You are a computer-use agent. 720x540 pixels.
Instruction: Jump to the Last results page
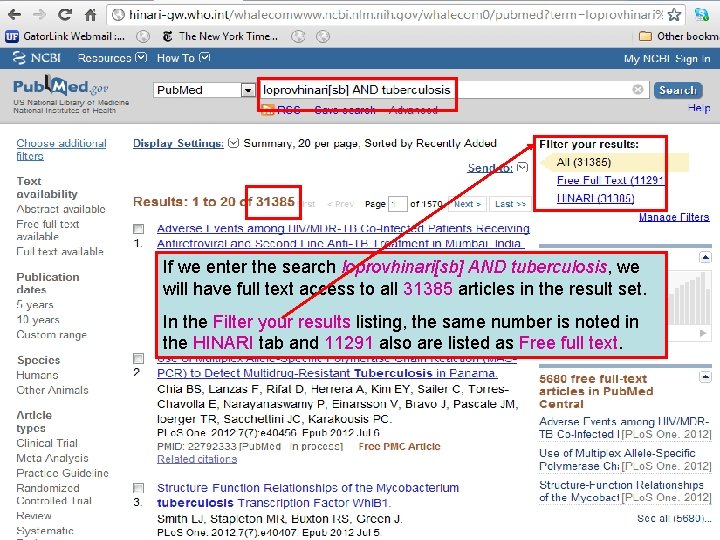[510, 204]
